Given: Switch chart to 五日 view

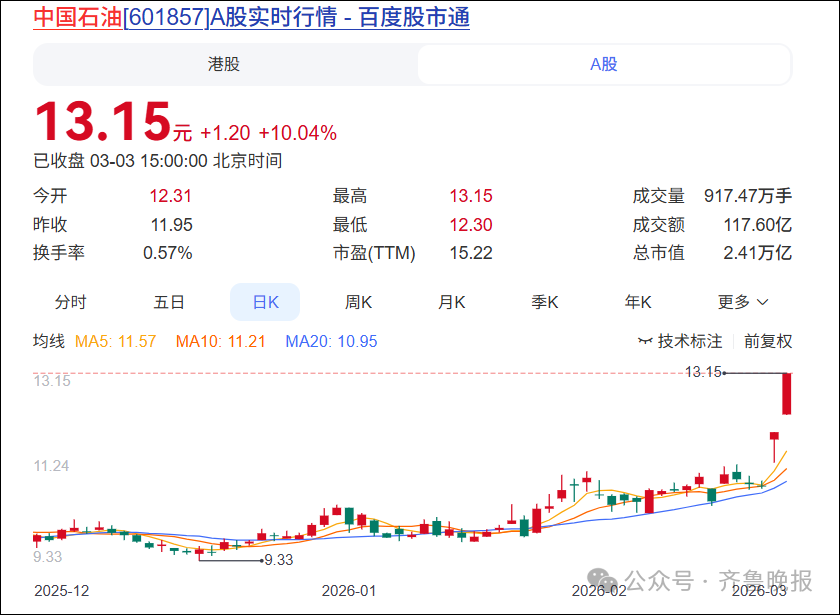Looking at the screenshot, I should 169,302.
